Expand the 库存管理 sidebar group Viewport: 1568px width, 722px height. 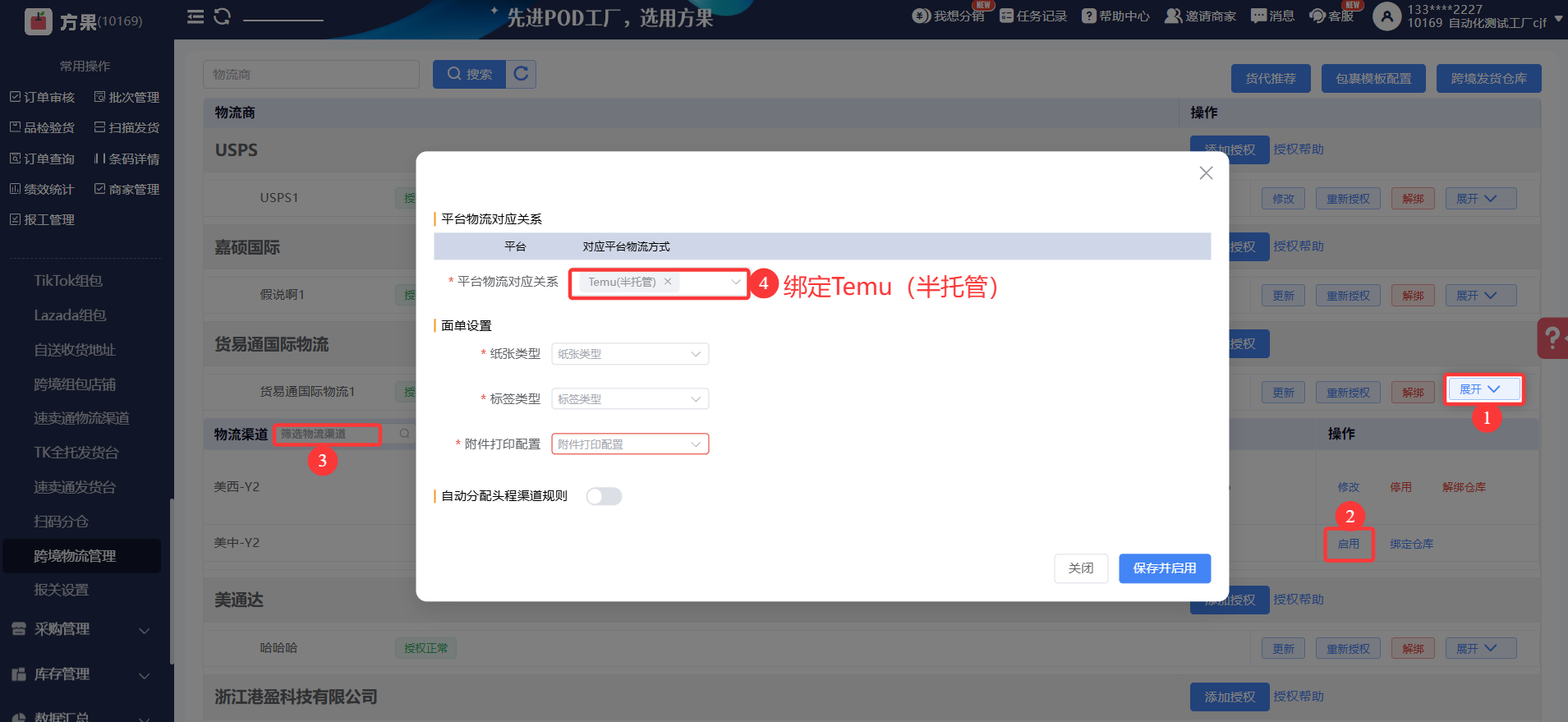pyautogui.click(x=80, y=674)
